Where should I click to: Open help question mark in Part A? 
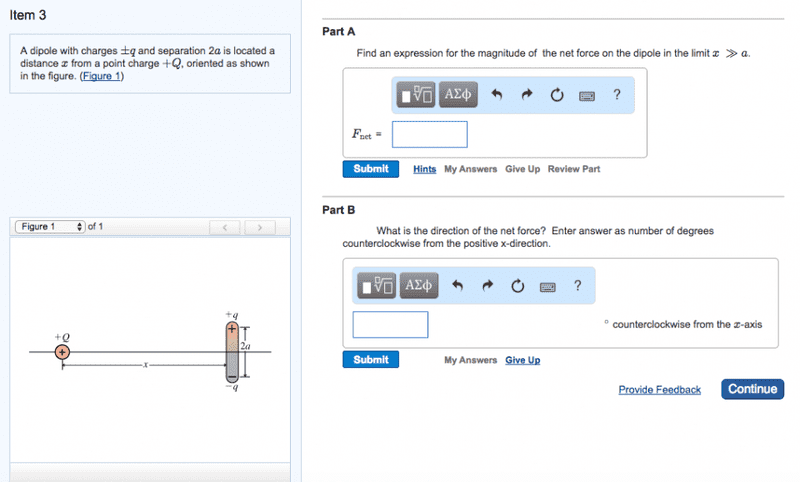coord(617,96)
